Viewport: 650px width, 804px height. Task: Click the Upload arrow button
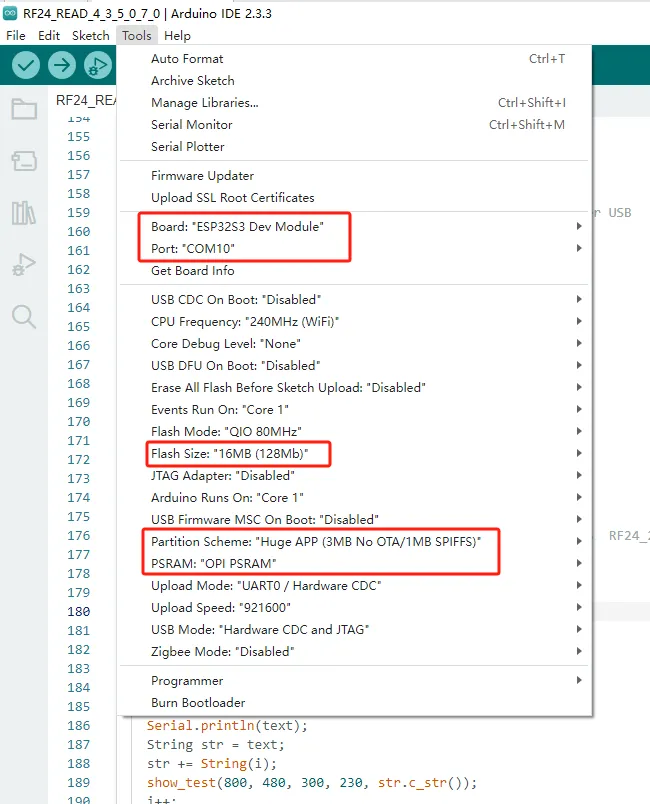pos(62,66)
